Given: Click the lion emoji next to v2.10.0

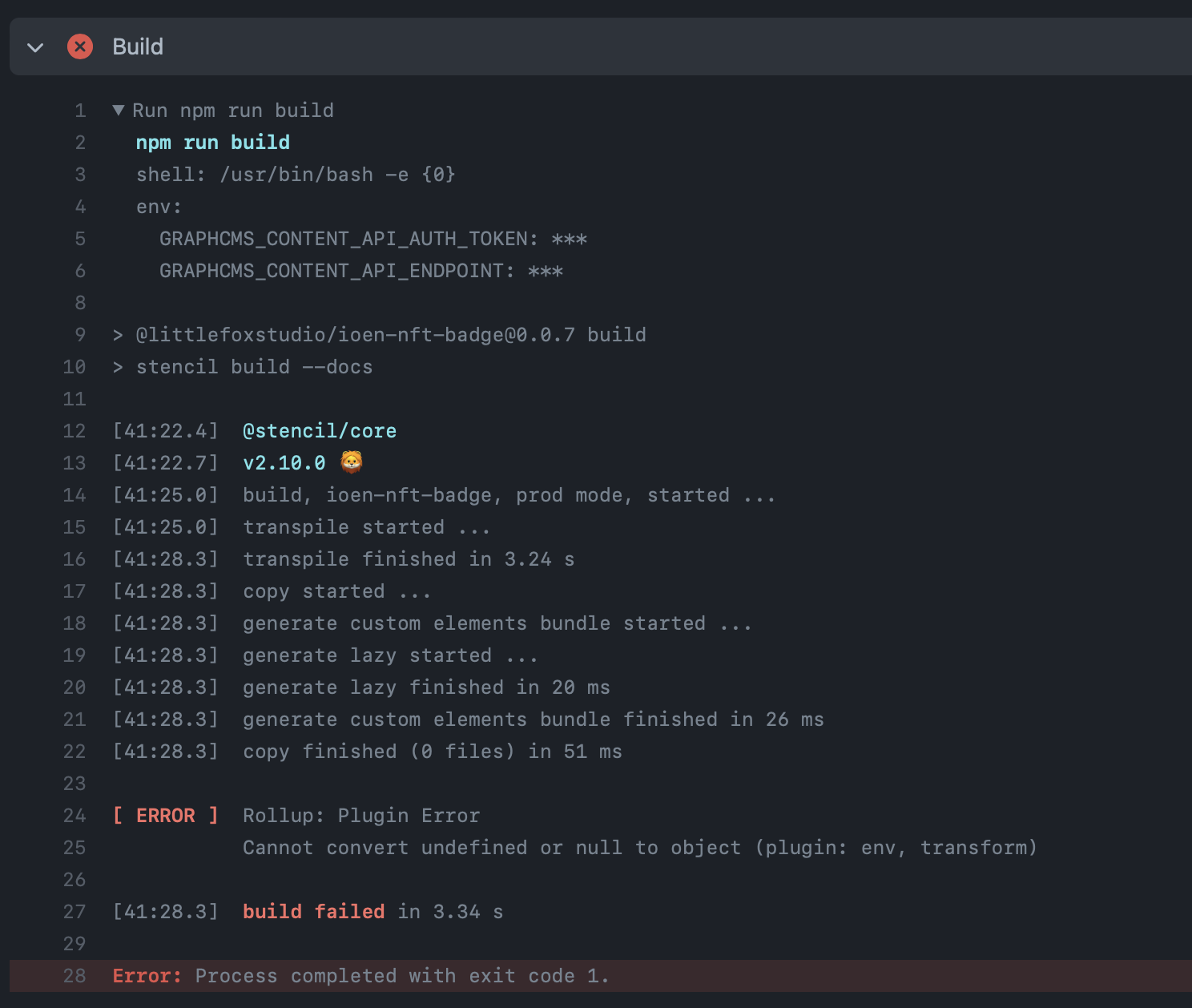Looking at the screenshot, I should click(351, 462).
